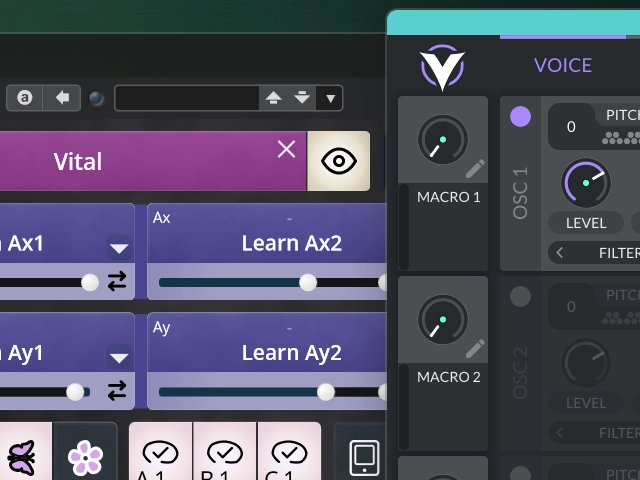Click OSC 2 previous filter arrow

pos(560,433)
